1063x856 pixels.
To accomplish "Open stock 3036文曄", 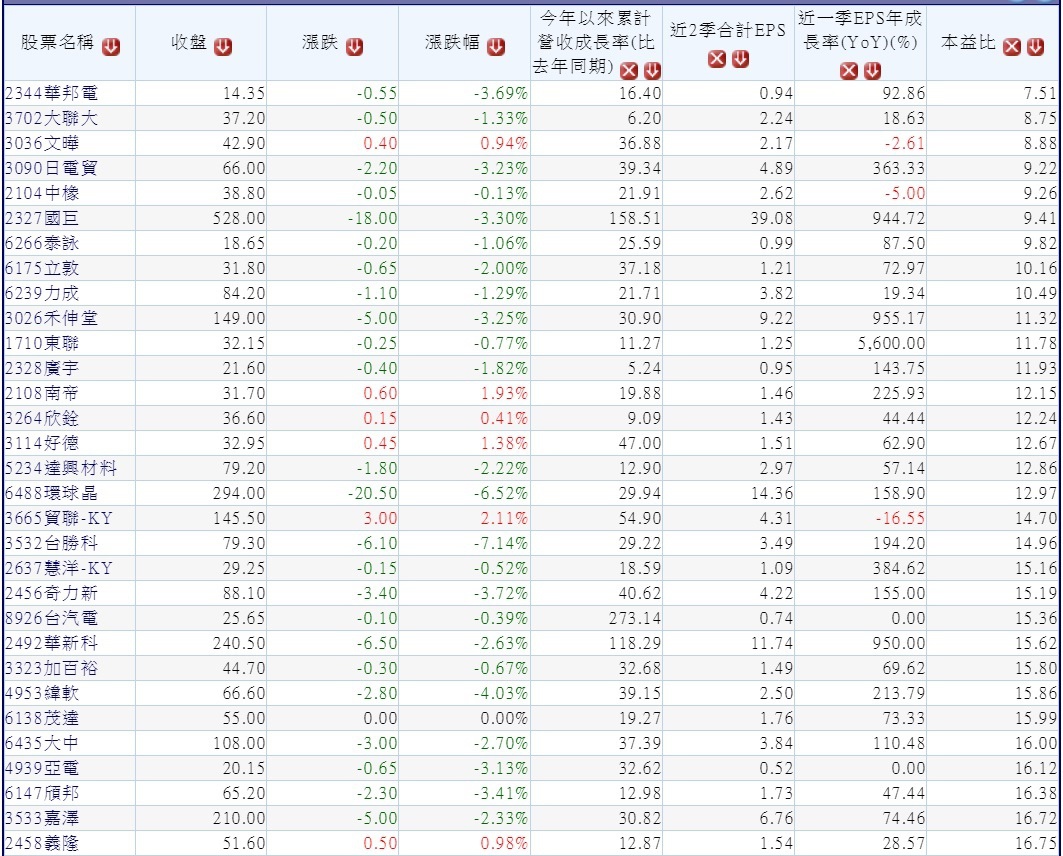I will click(42, 144).
